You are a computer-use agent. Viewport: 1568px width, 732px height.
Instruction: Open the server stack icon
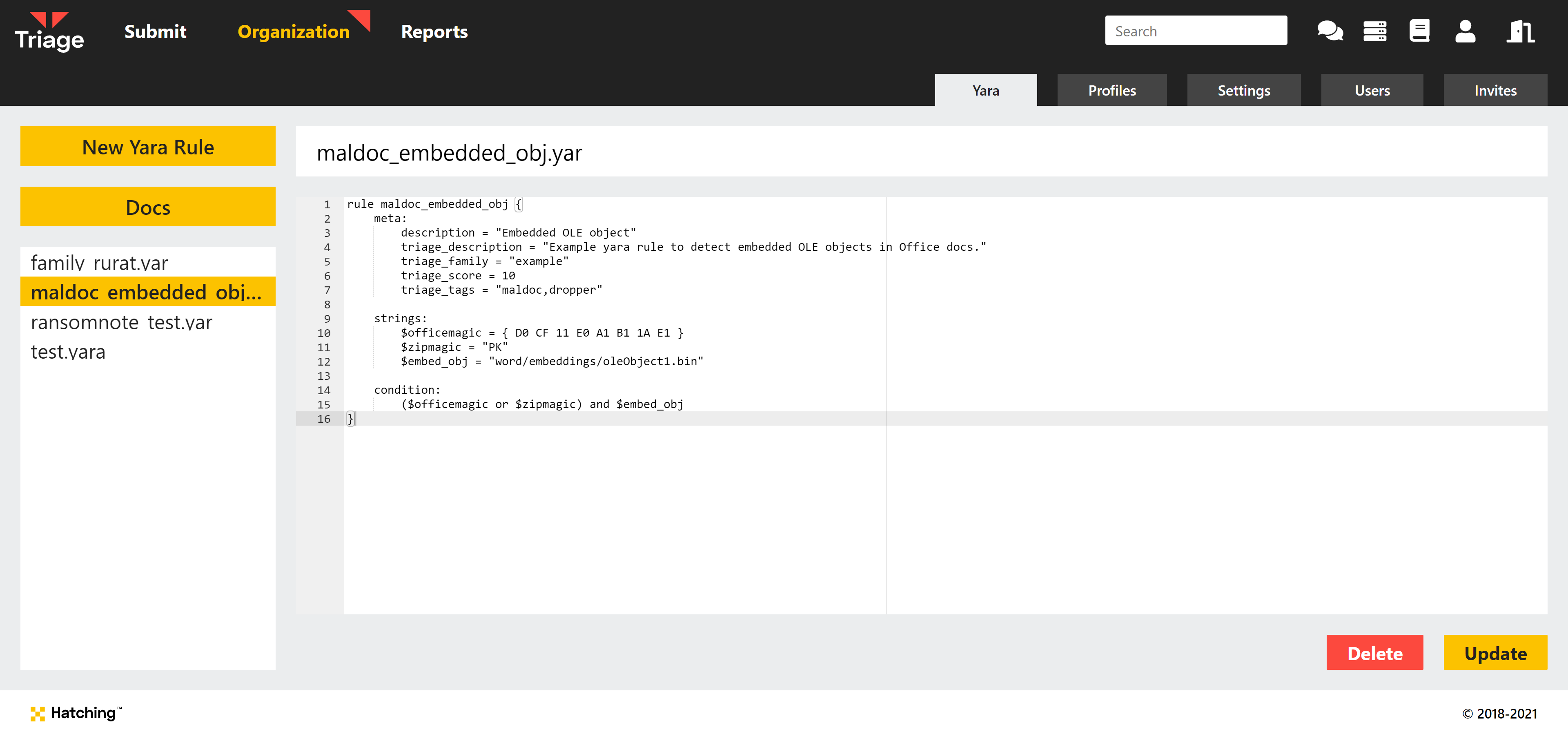pos(1374,31)
